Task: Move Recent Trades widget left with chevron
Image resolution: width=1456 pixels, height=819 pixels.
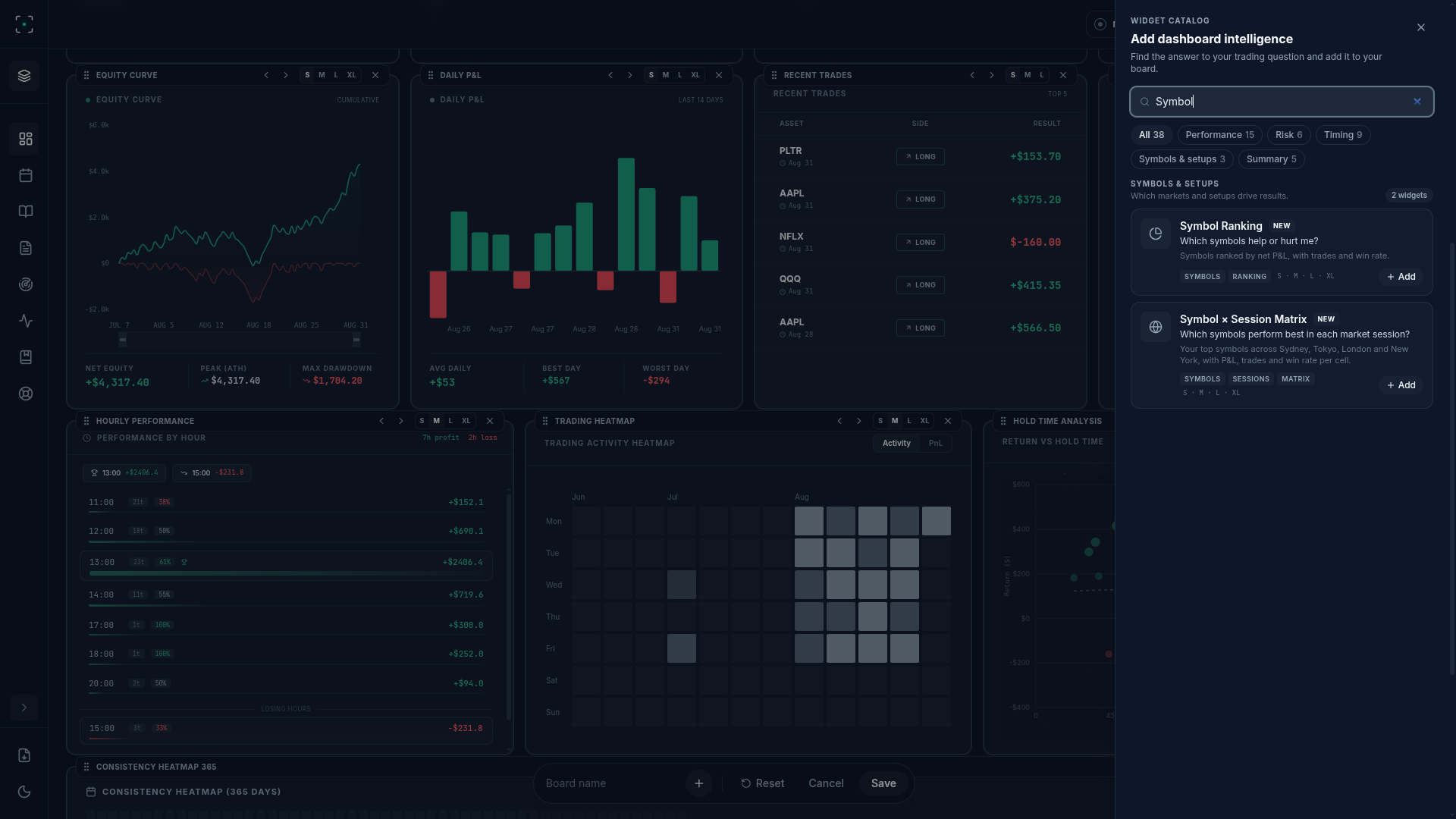Action: click(972, 75)
